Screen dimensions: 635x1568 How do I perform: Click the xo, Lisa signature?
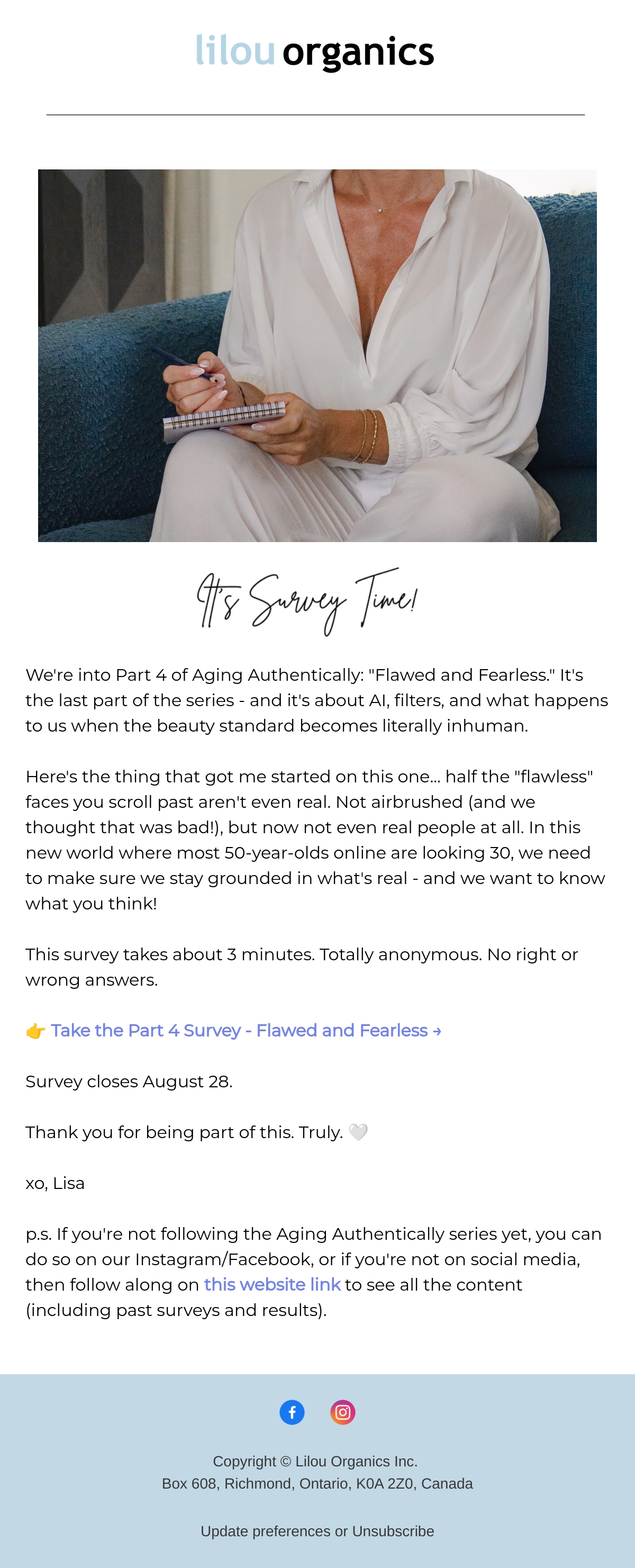(56, 1183)
